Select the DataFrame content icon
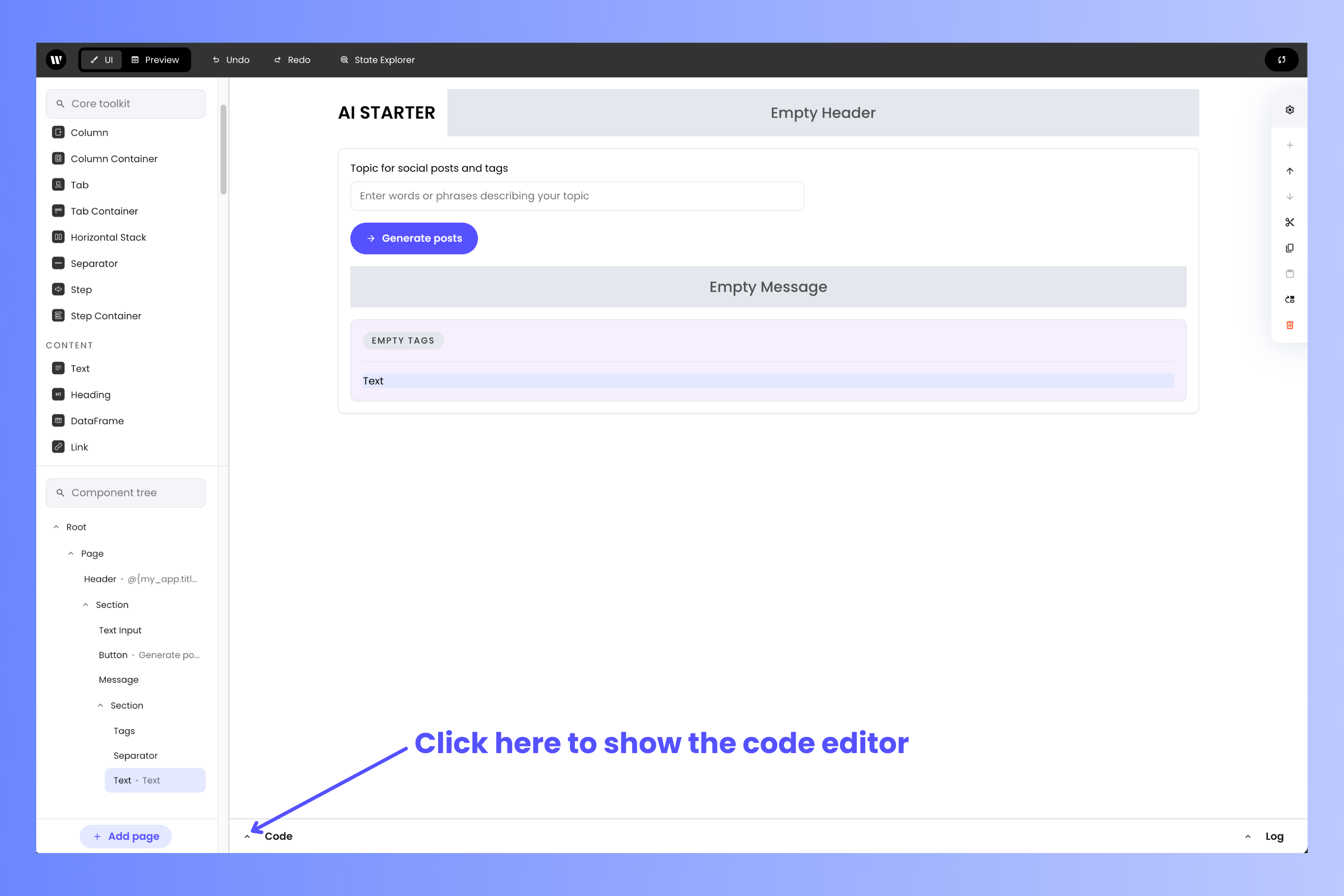The height and width of the screenshot is (896, 1344). point(58,421)
